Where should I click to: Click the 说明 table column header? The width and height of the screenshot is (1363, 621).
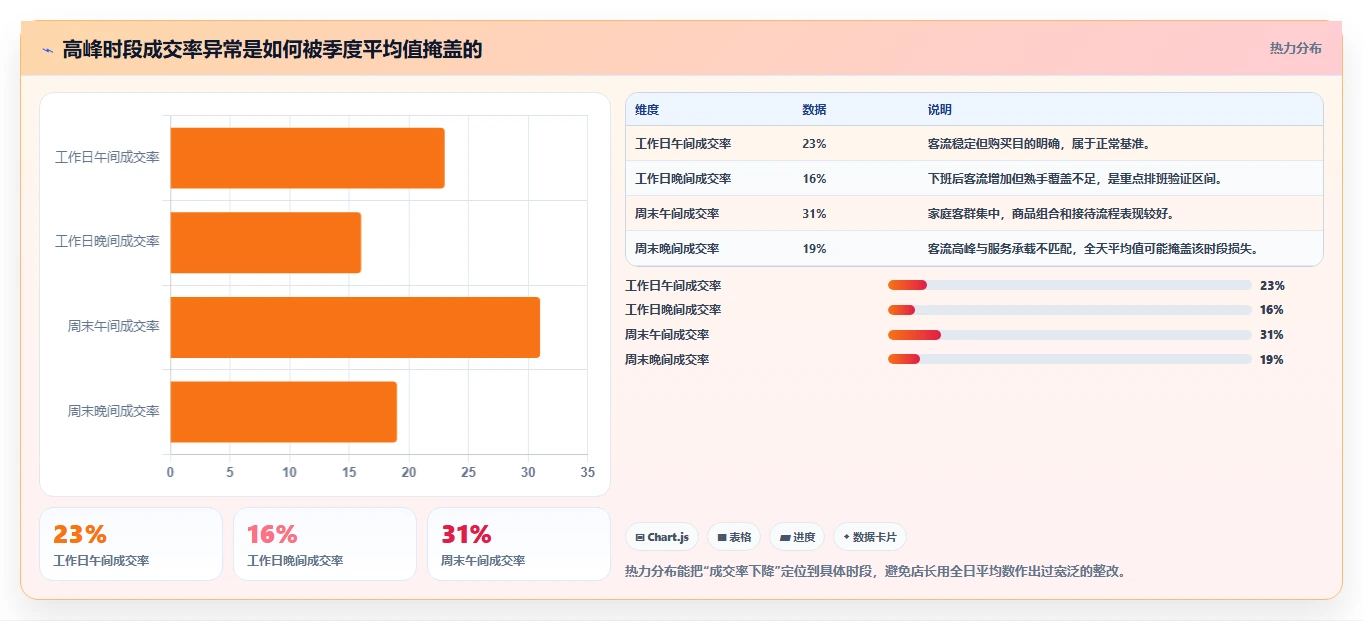[940, 110]
